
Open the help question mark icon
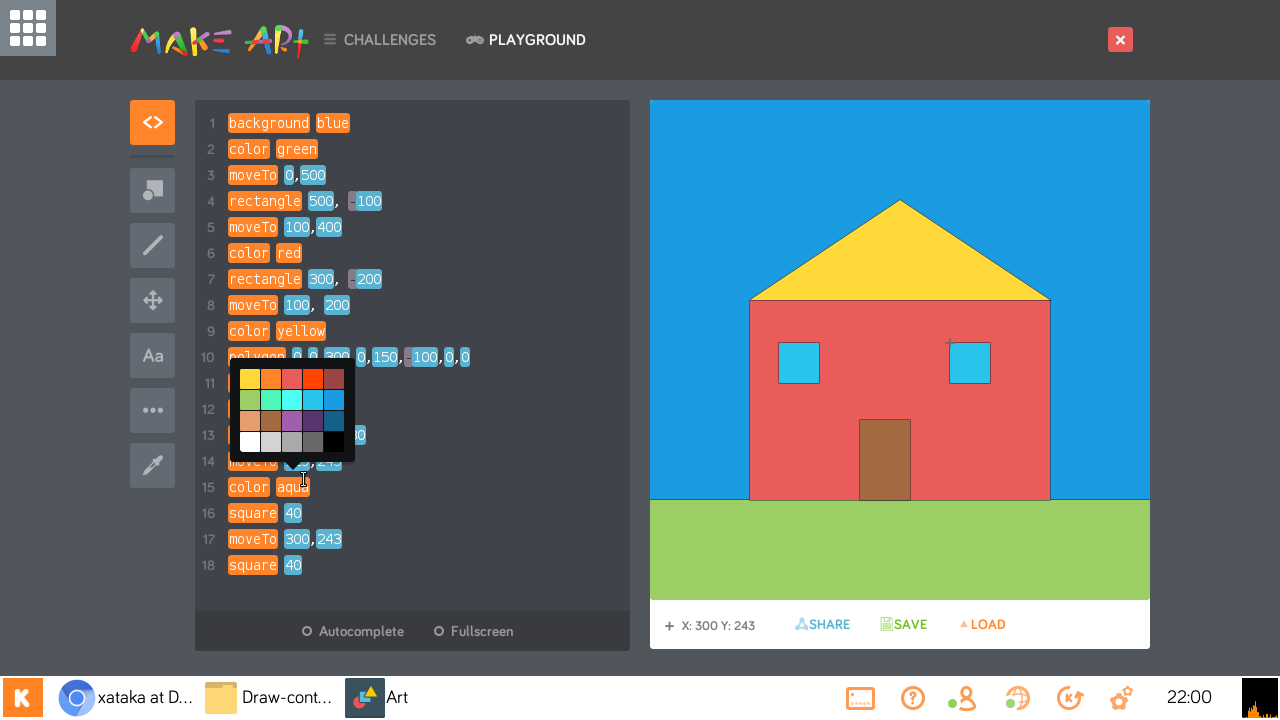(x=914, y=697)
